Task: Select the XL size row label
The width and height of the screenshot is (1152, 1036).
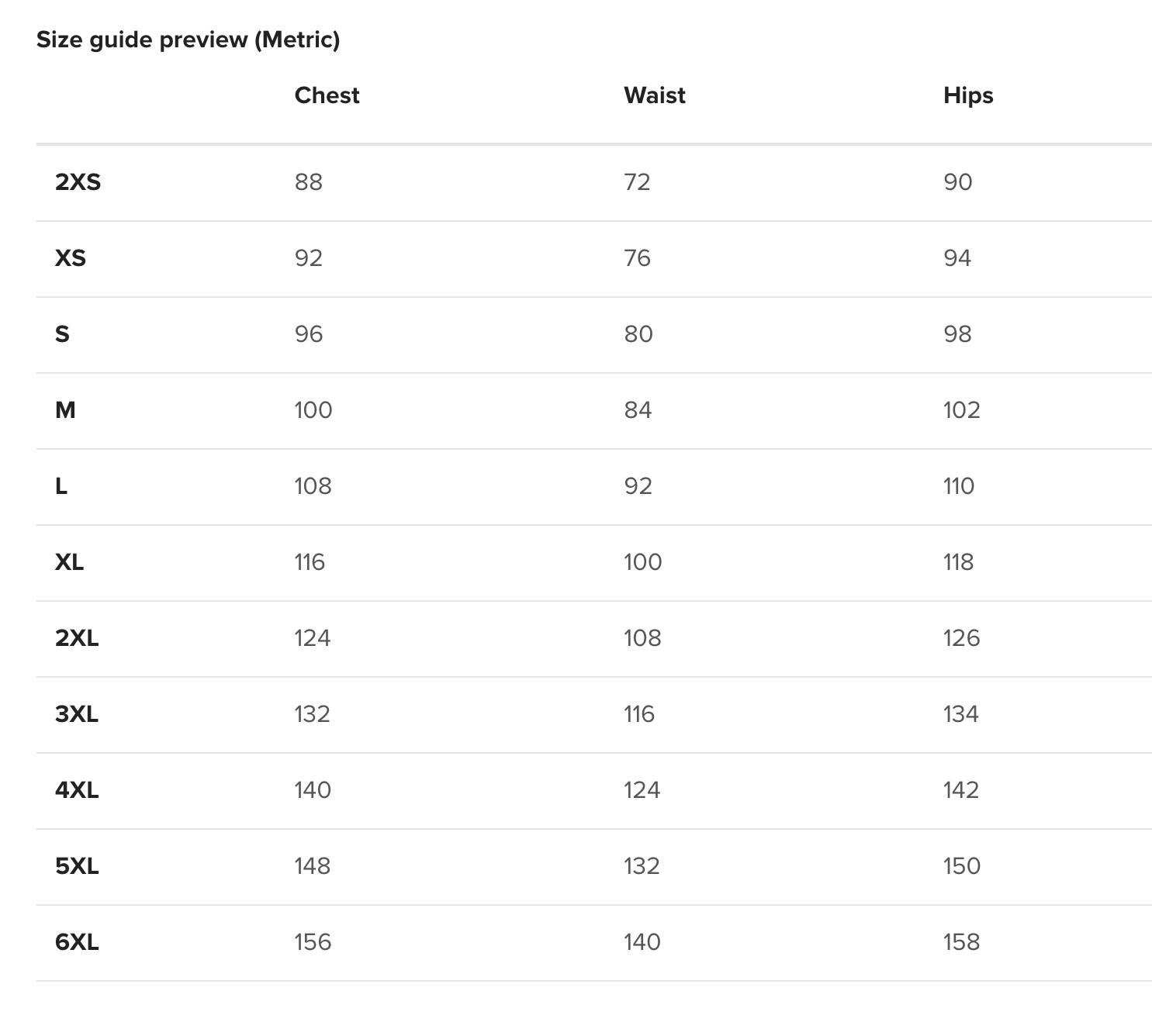Action: click(x=69, y=562)
